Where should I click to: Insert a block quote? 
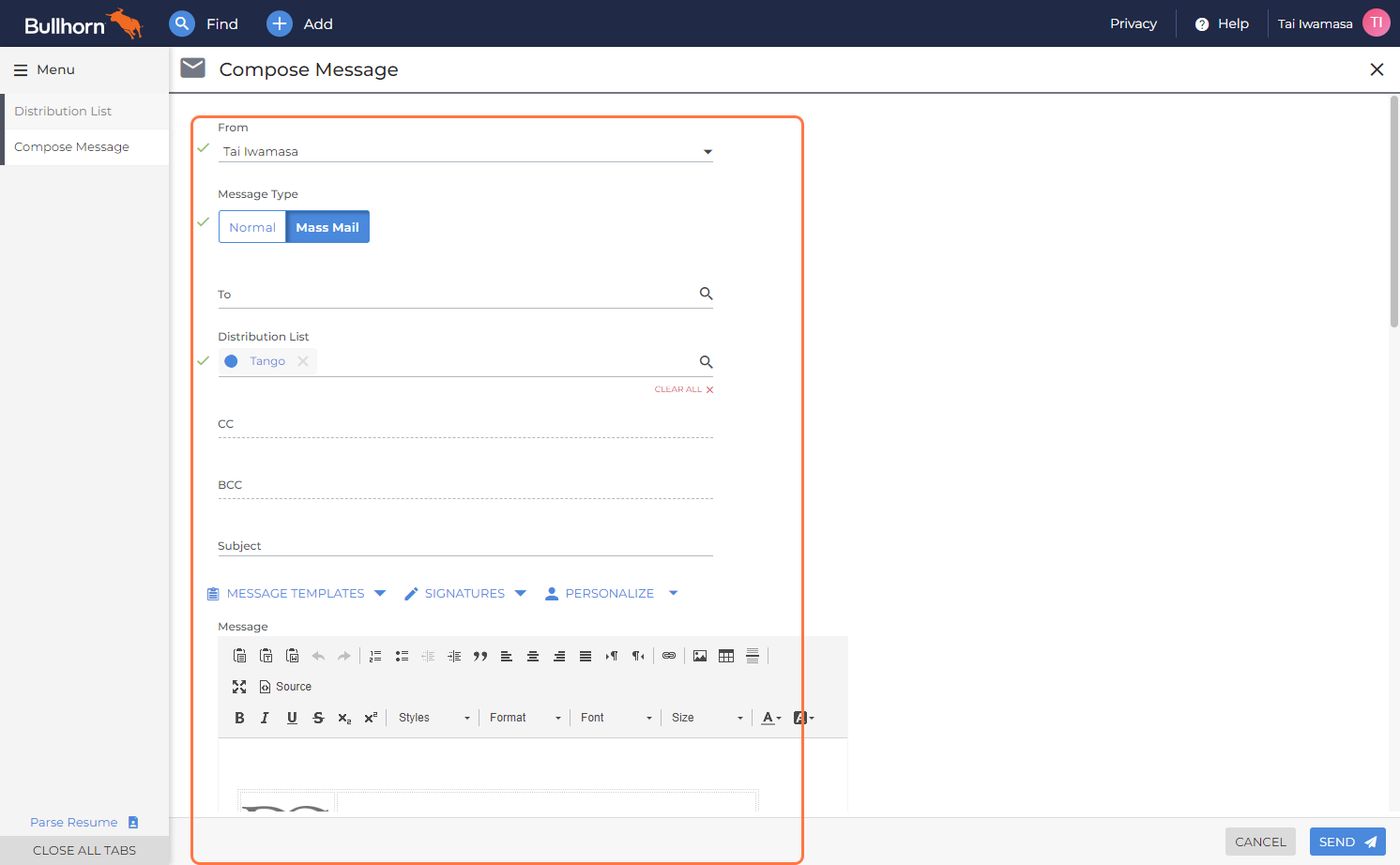(x=480, y=656)
